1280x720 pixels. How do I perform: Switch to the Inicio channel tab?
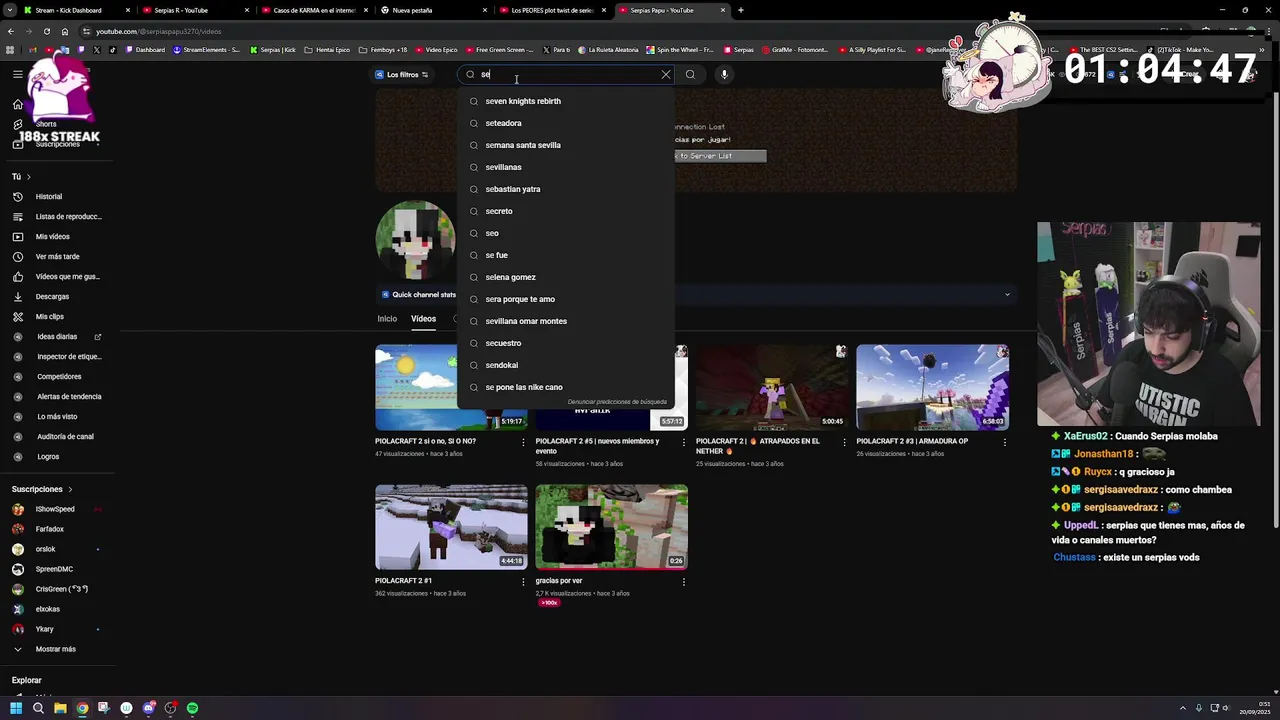387,319
